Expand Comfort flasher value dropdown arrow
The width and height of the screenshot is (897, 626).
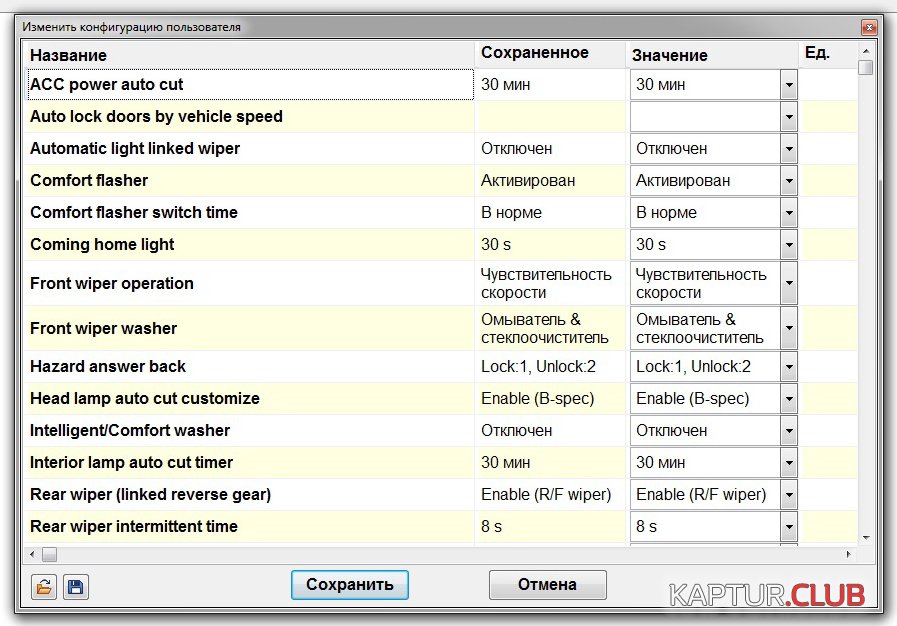point(789,181)
